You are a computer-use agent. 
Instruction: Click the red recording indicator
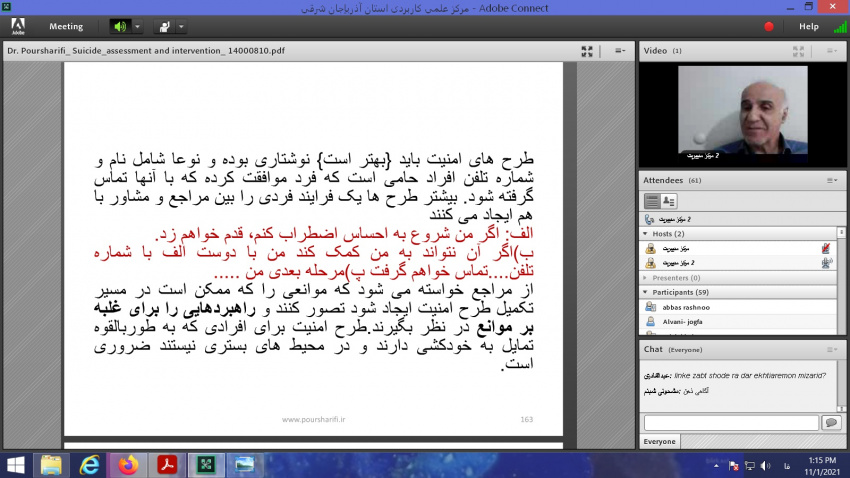pyautogui.click(x=768, y=27)
